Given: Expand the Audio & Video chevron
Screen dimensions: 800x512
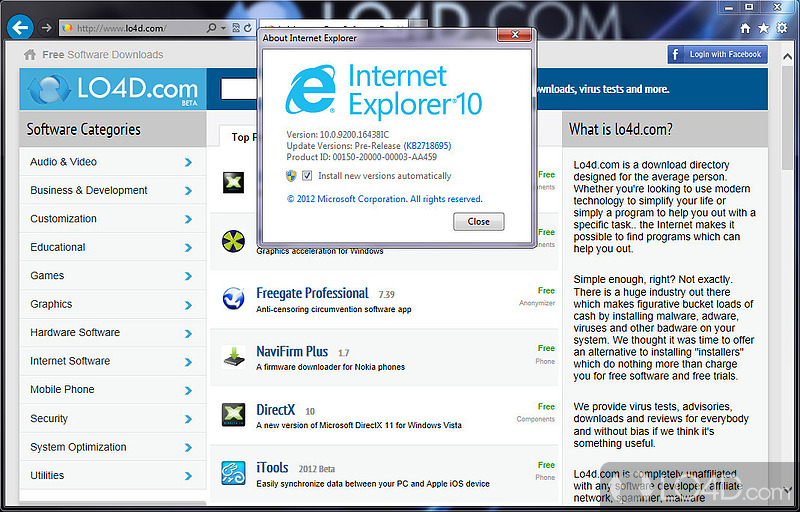Looking at the screenshot, I should click(x=188, y=162).
